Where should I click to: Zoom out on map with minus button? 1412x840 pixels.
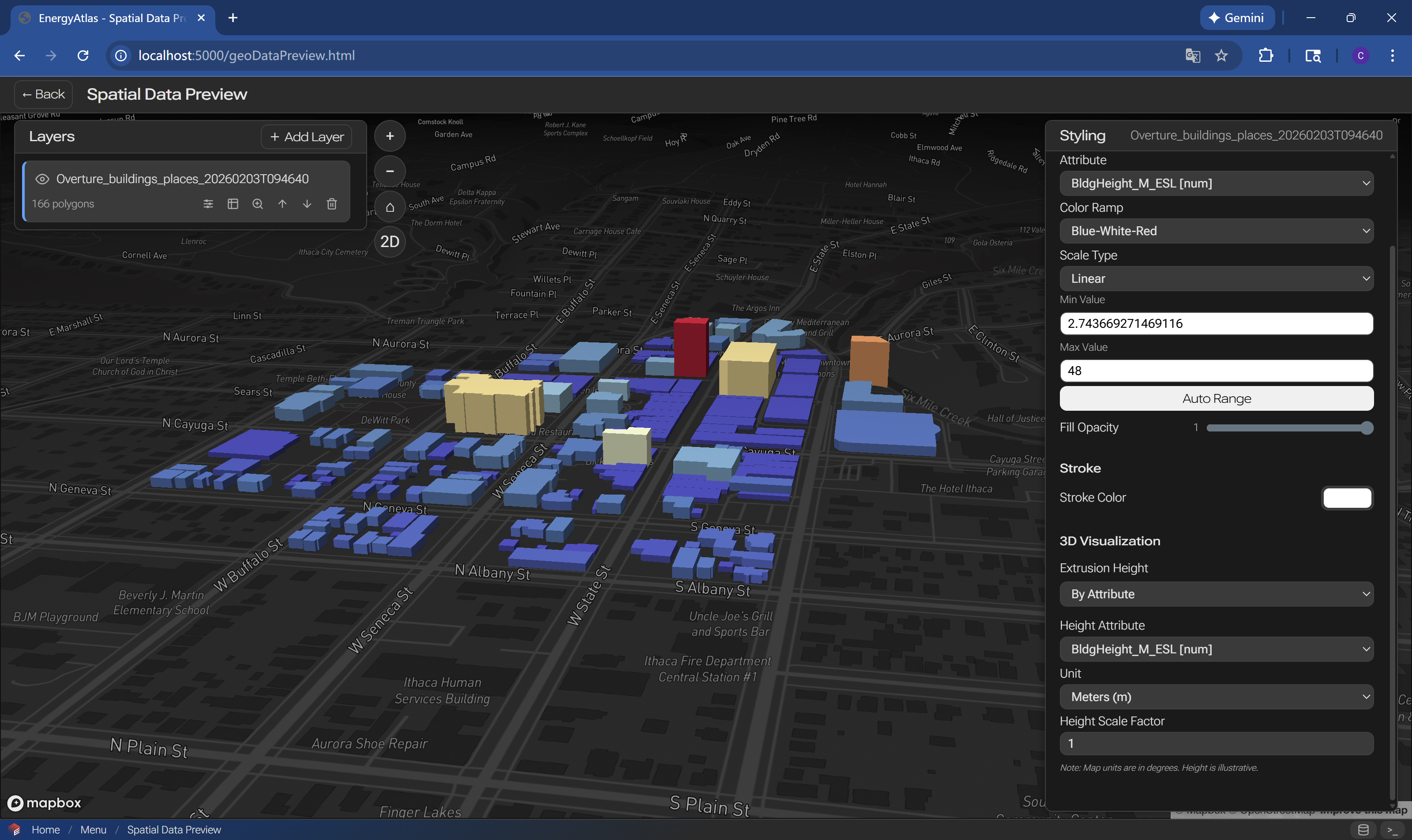390,171
